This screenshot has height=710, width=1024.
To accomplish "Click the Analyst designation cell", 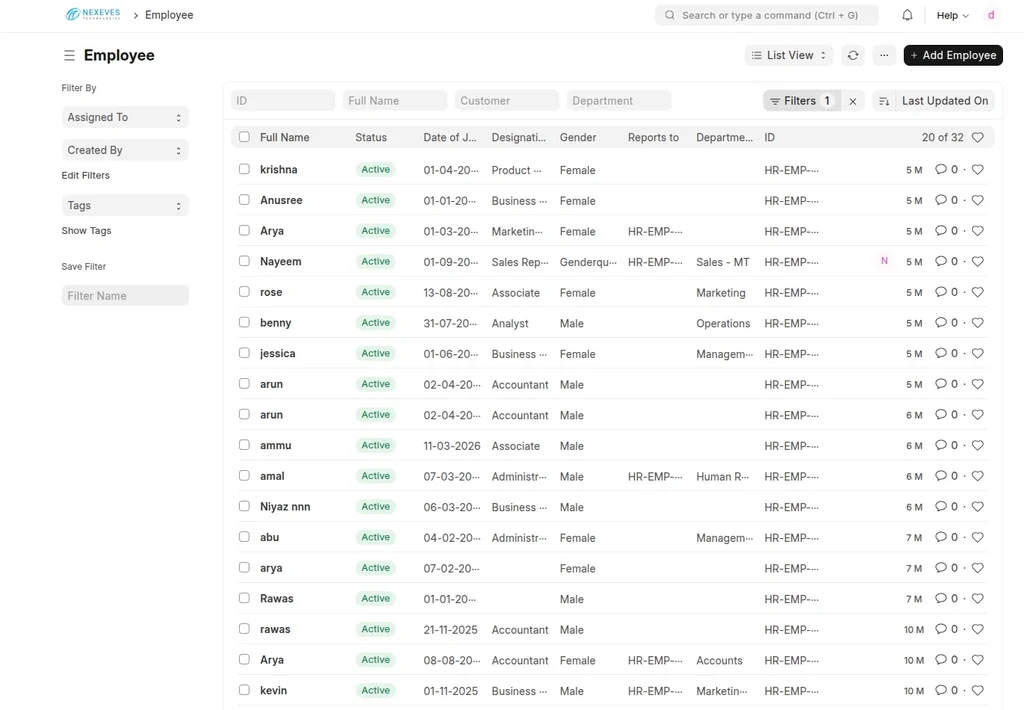I will click(510, 323).
